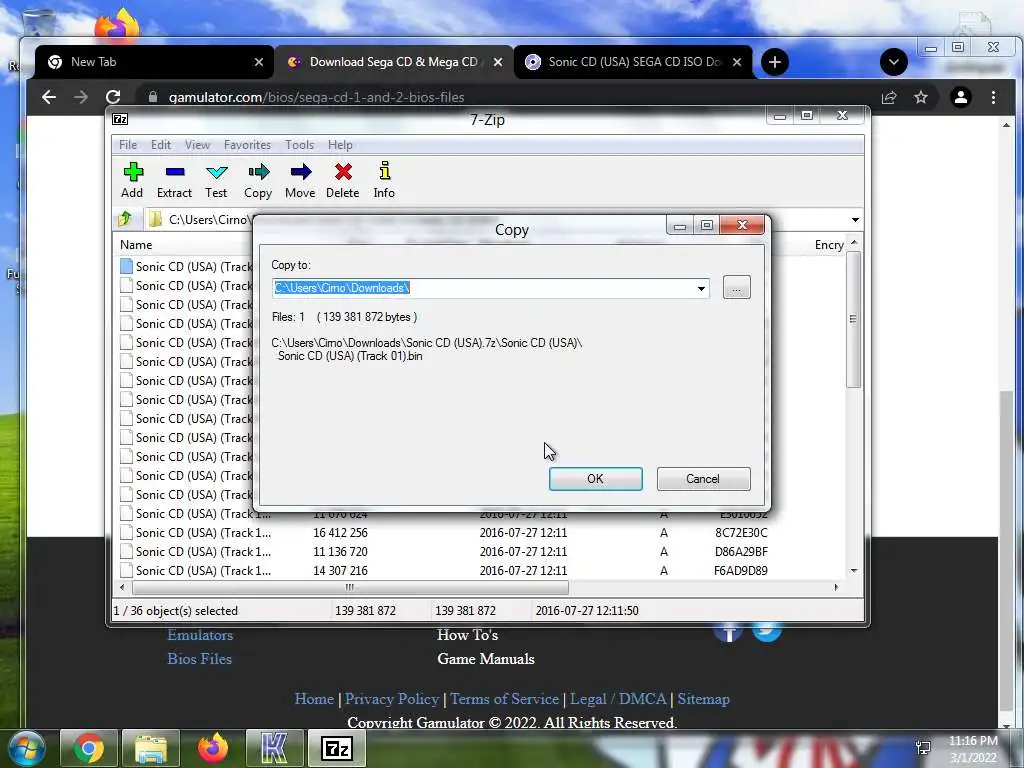Open the Game Manuals link
This screenshot has height=768, width=1024.
pyautogui.click(x=486, y=658)
